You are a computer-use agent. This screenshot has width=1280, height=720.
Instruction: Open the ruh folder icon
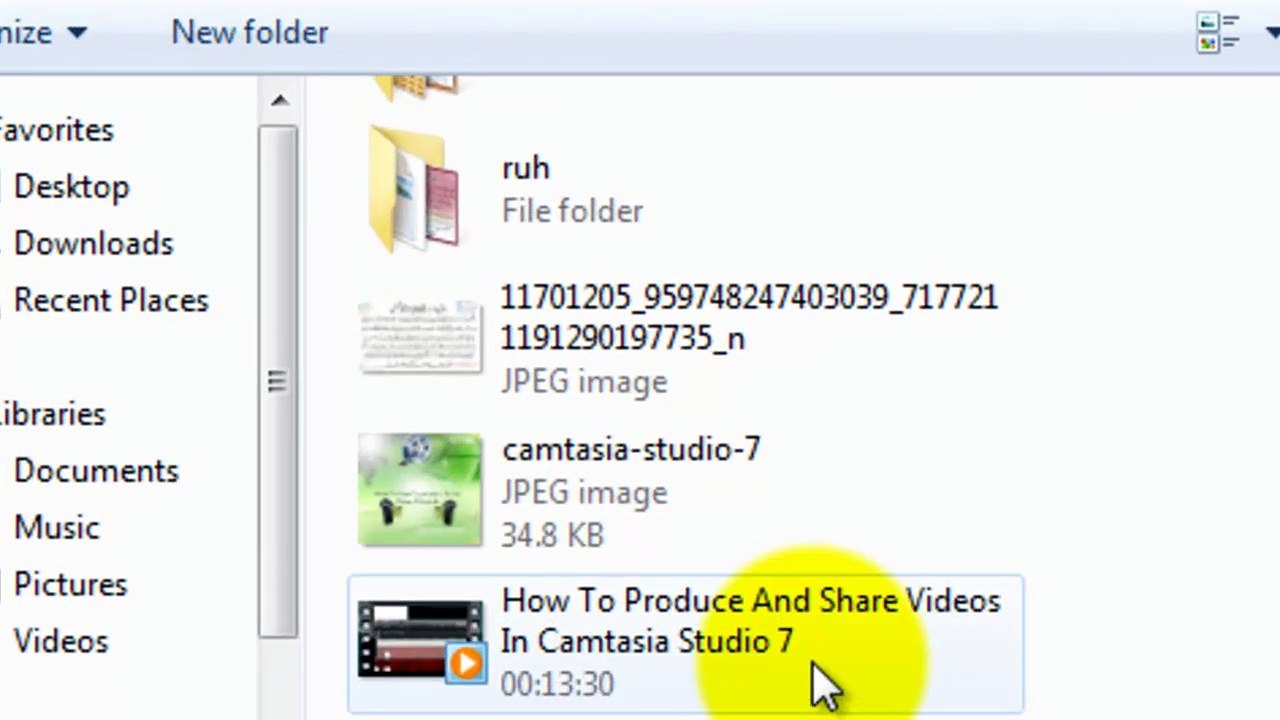click(414, 188)
